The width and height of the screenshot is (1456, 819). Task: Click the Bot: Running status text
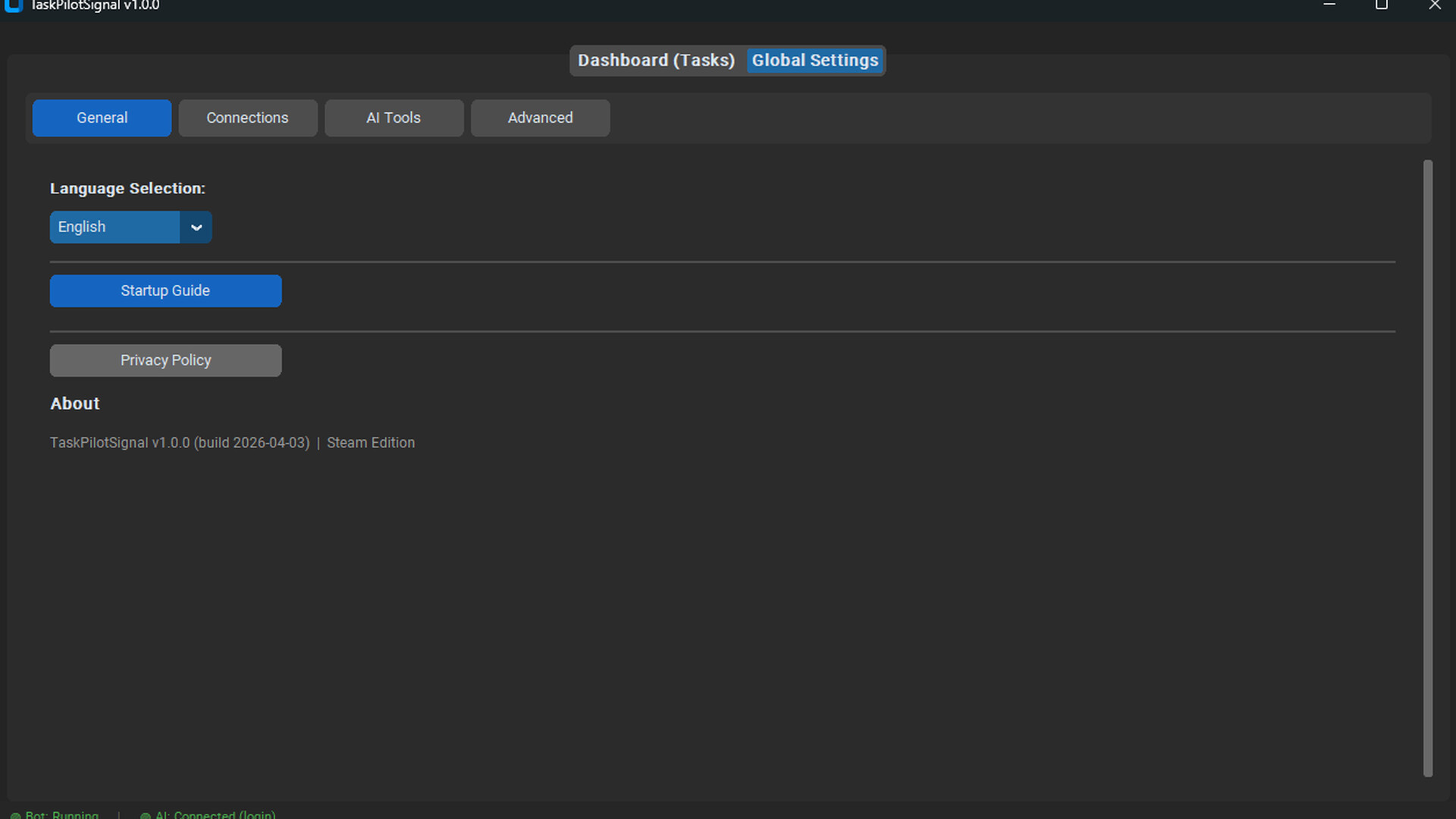tap(61, 815)
